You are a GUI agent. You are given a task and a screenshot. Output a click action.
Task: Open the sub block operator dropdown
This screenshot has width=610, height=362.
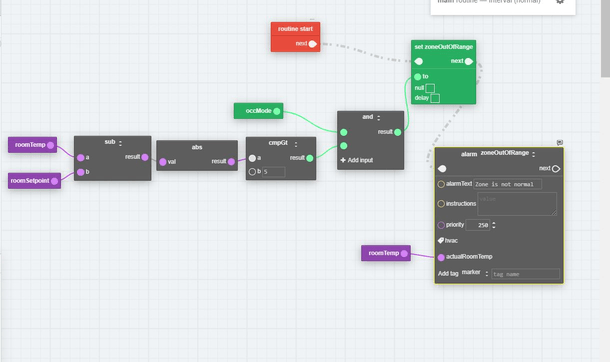[x=120, y=143]
